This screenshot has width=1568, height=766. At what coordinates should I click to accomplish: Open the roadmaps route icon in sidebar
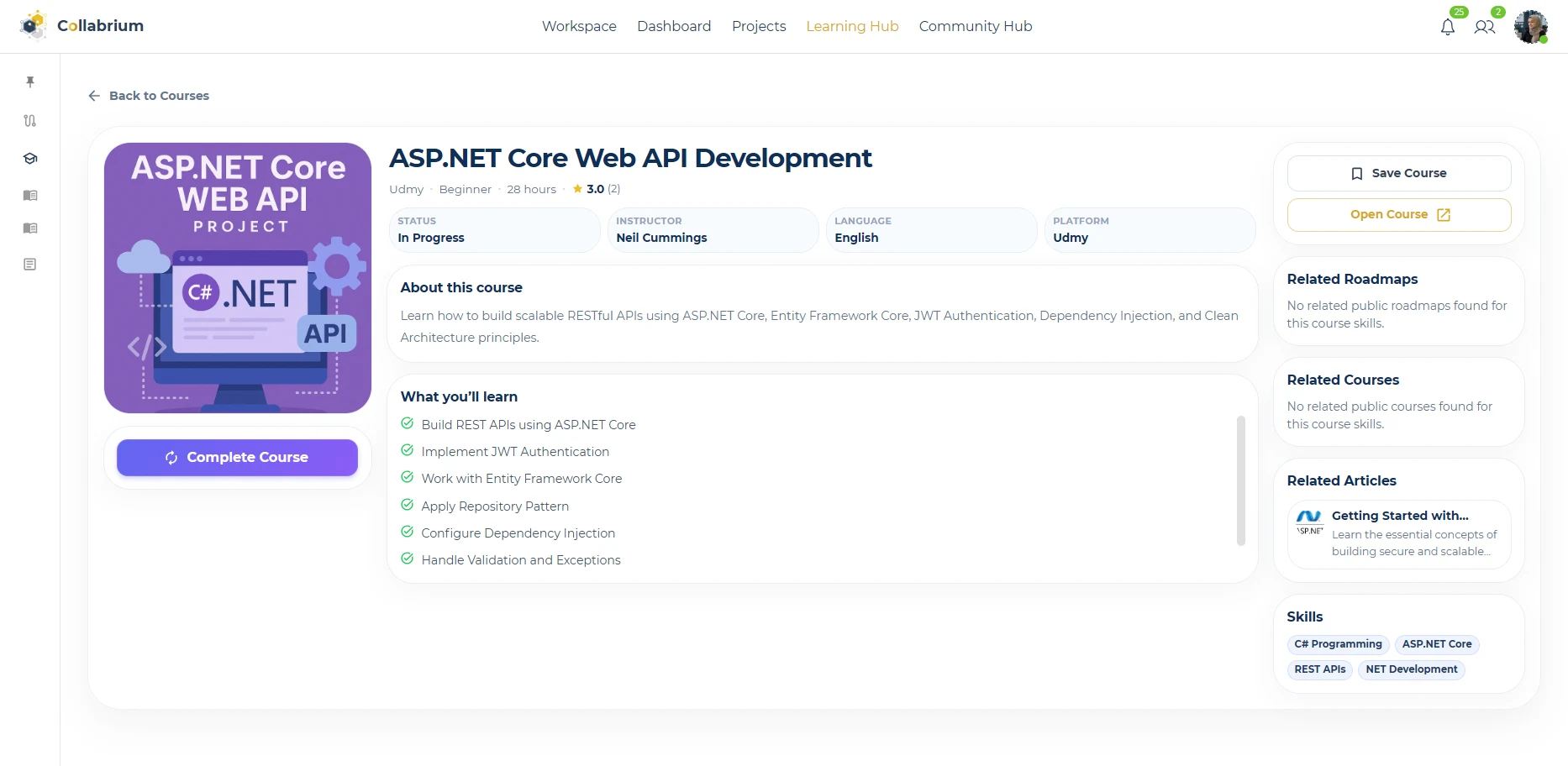(x=30, y=120)
